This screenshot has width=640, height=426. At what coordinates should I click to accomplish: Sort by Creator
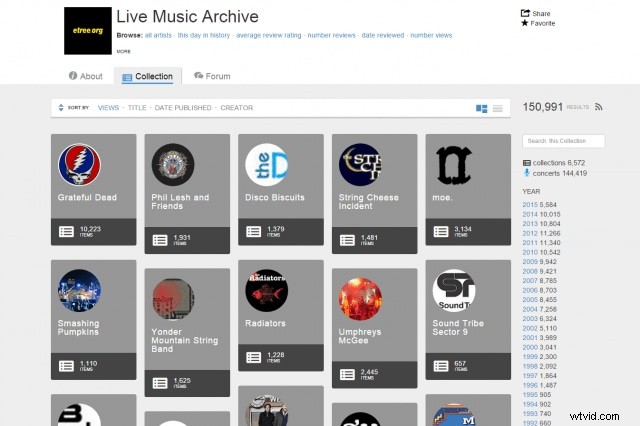point(237,108)
